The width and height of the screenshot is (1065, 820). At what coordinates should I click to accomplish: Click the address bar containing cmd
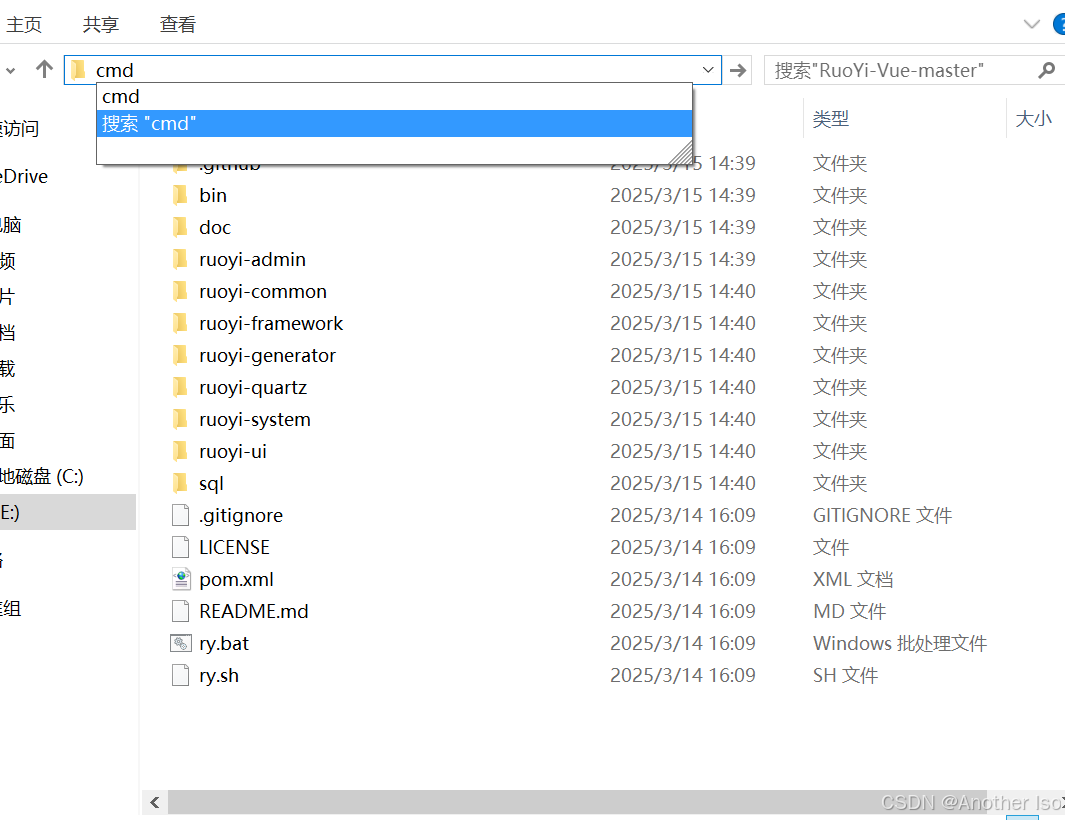pyautogui.click(x=392, y=70)
